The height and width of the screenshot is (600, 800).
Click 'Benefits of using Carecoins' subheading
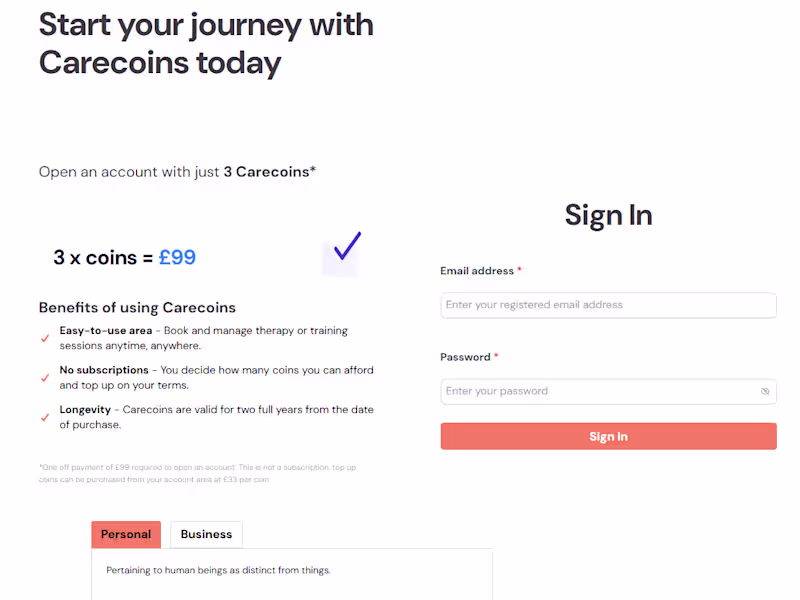coord(137,307)
